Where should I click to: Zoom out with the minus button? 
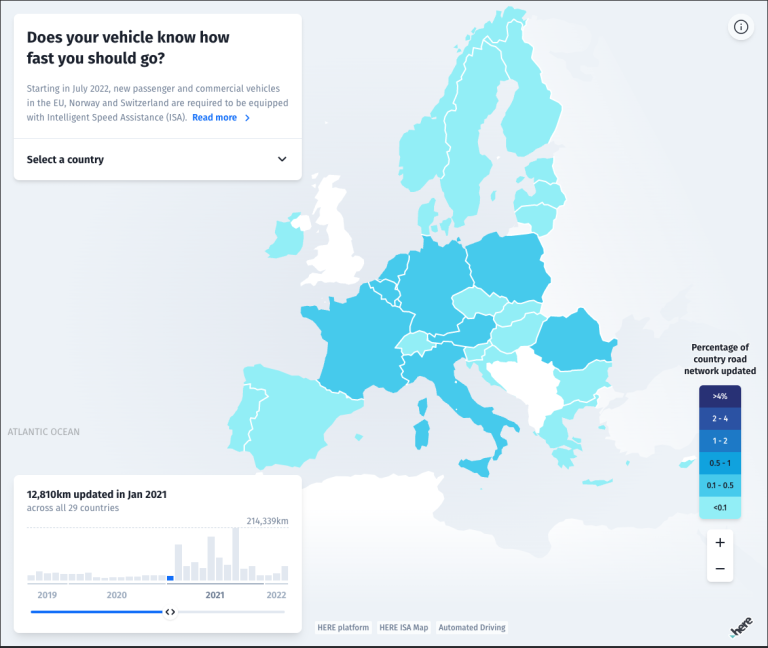(720, 569)
